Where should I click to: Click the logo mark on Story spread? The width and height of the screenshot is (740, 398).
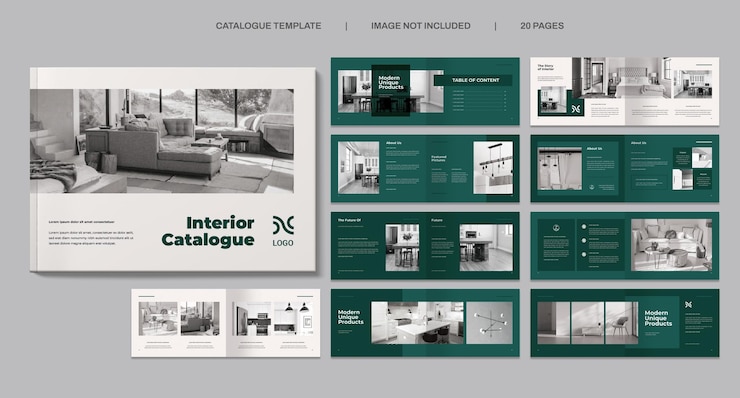click(576, 109)
